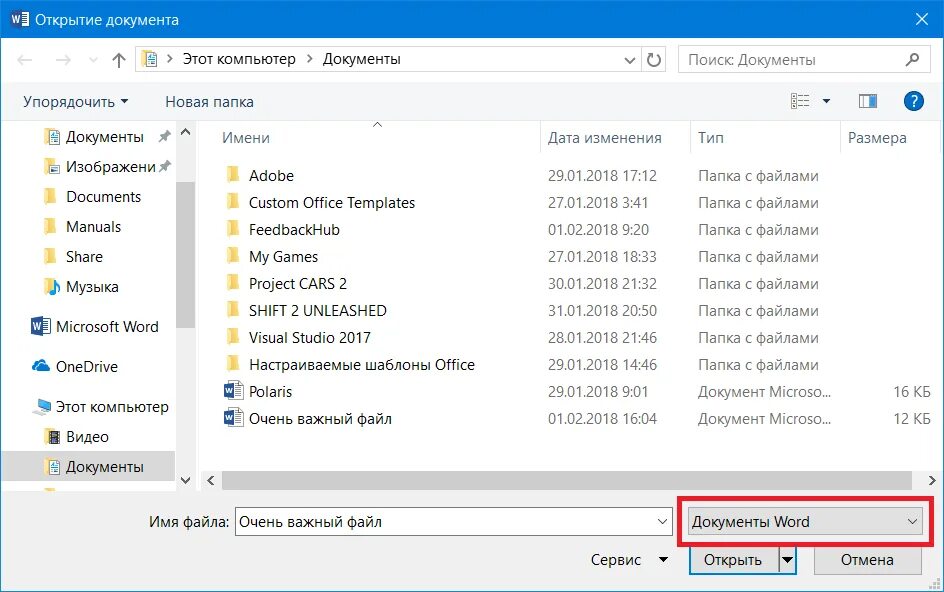Select Microsoft Word in the sidebar
This screenshot has height=592, width=944.
pos(107,326)
